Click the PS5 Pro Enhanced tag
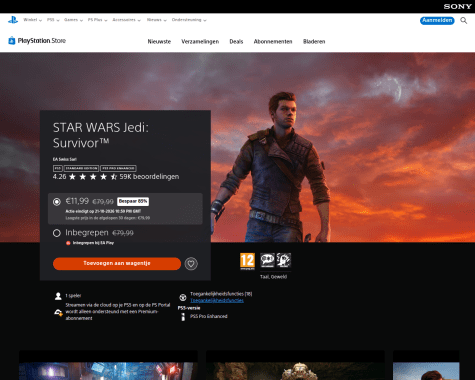Screen dimensions: 475x380 click(x=118, y=168)
